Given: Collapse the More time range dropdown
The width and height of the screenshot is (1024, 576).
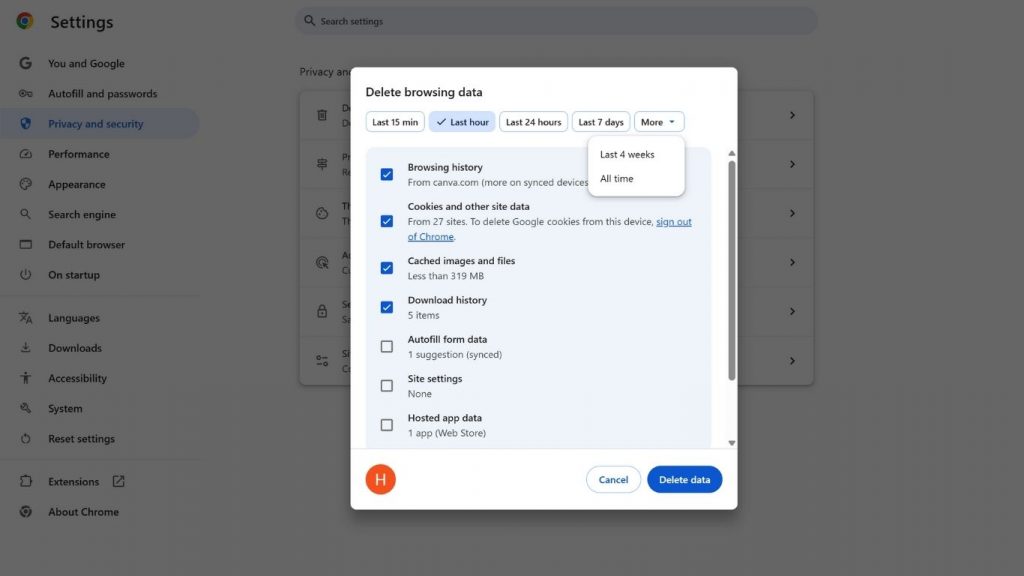Looking at the screenshot, I should (x=659, y=122).
